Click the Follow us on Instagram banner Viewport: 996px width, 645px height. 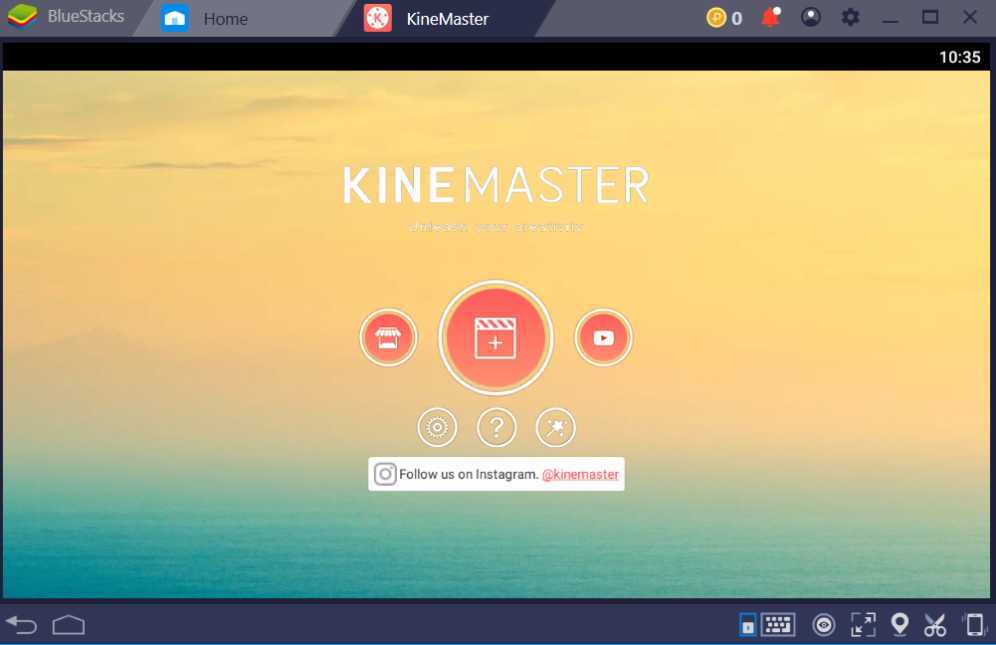(480, 474)
